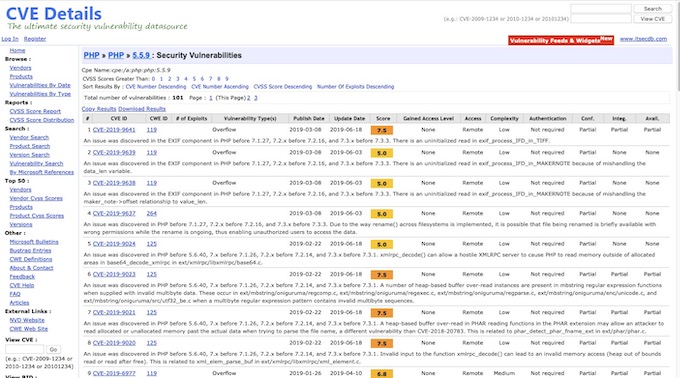680x378 pixels.
Task: Open the CVSS Score Report
Action: 35,111
